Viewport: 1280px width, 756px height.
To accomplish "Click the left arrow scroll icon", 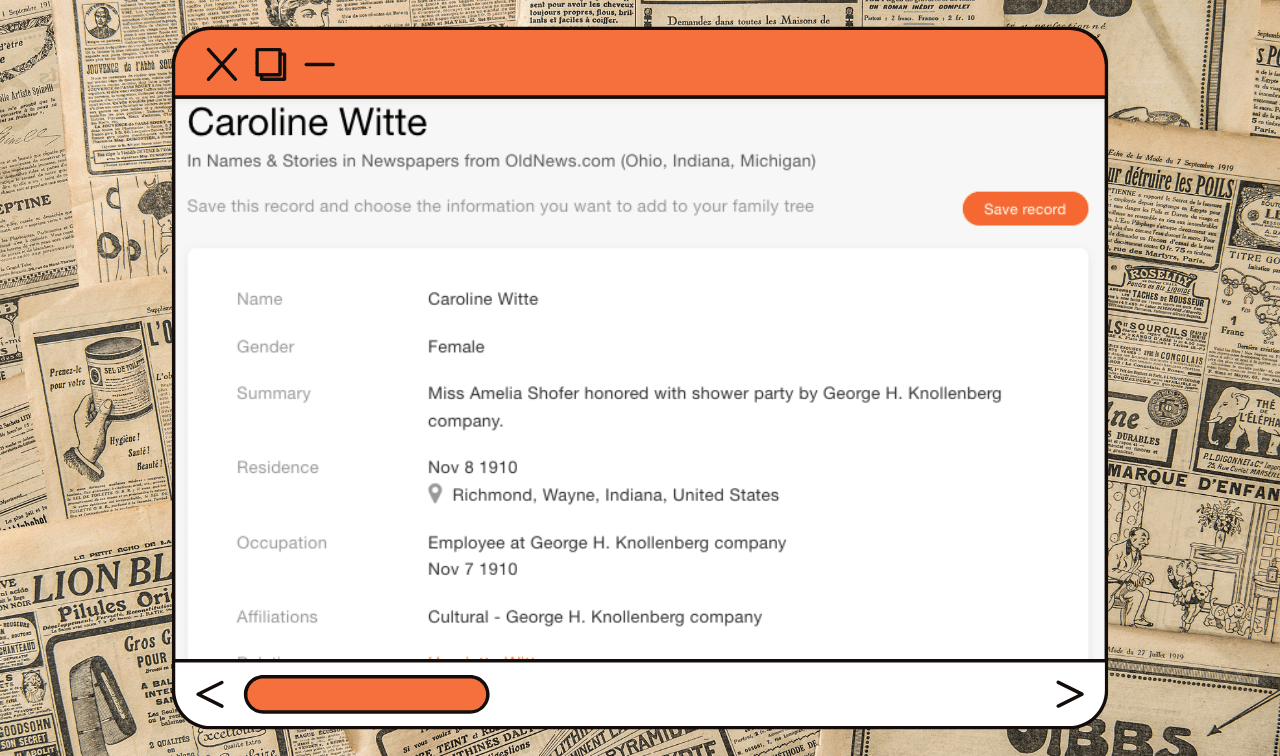I will [x=210, y=694].
